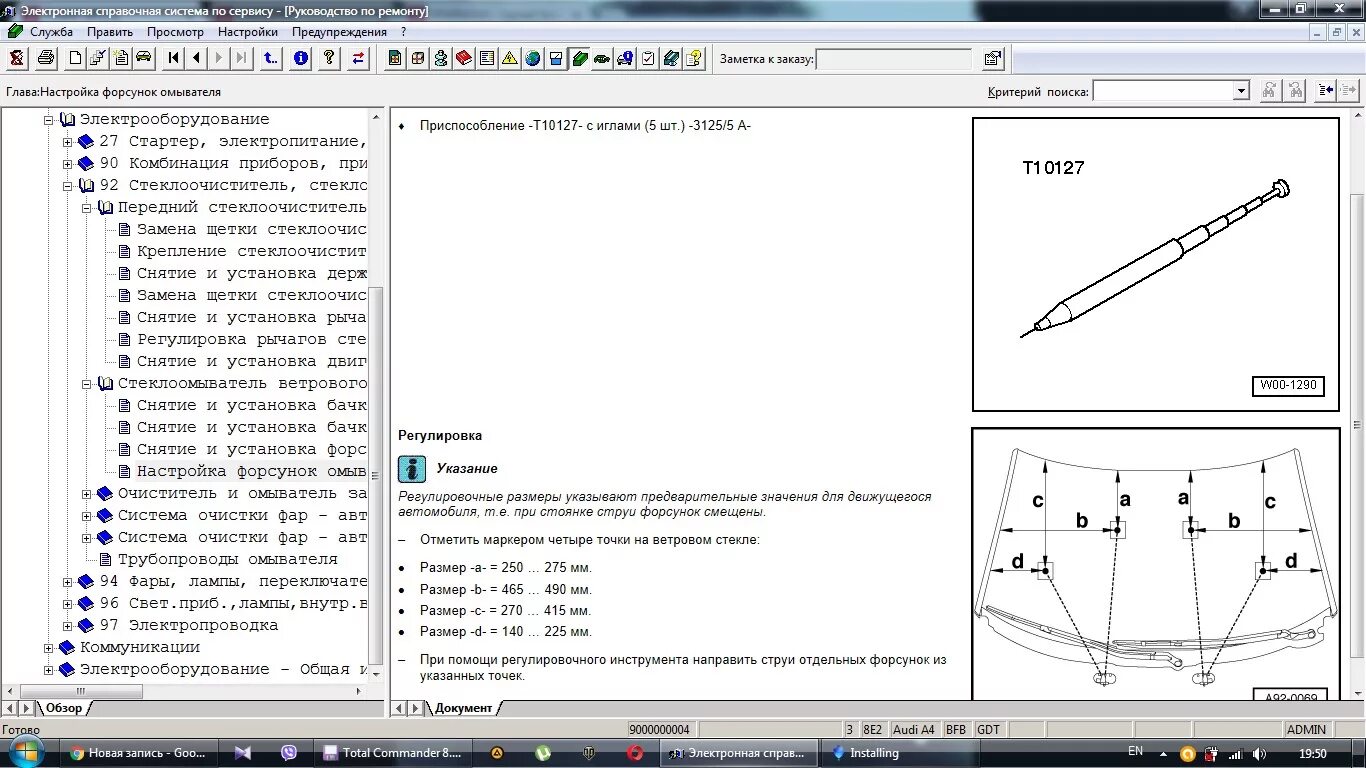Click the volume icon in system tray
The width and height of the screenshot is (1366, 768).
[x=1260, y=754]
